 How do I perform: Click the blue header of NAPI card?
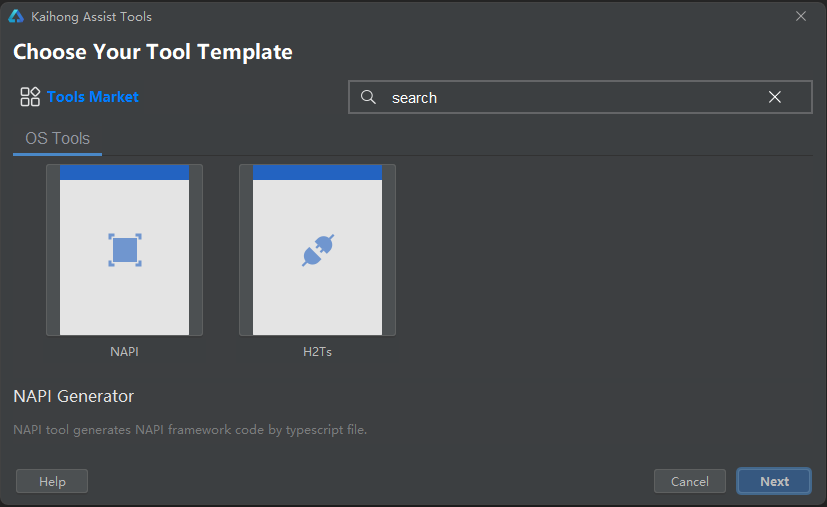tap(124, 173)
